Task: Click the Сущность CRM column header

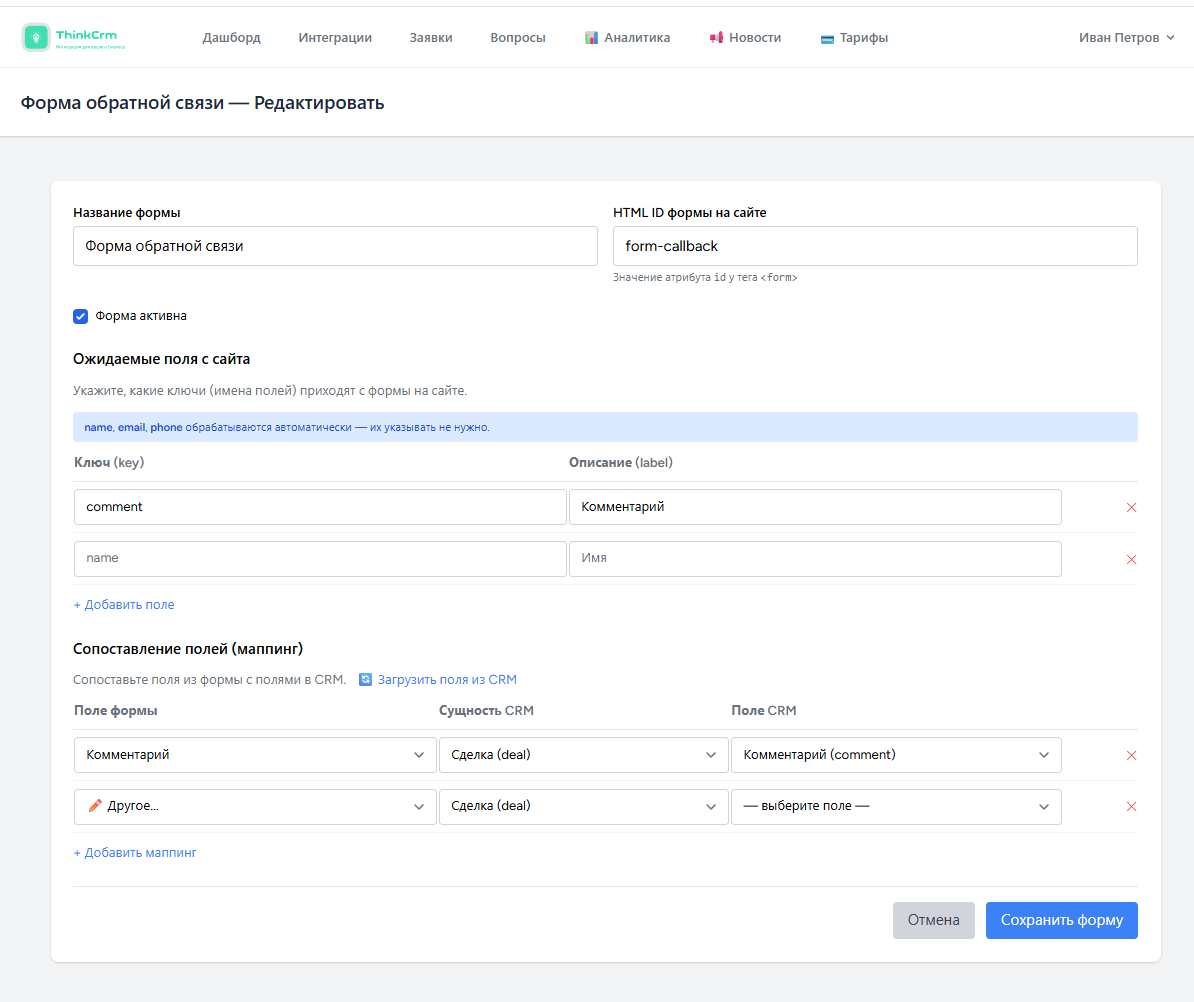Action: point(486,710)
